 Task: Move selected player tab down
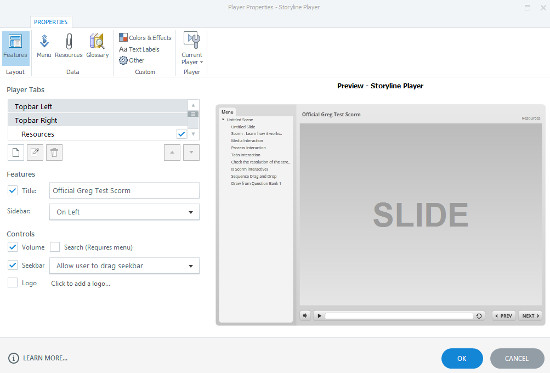click(x=191, y=153)
